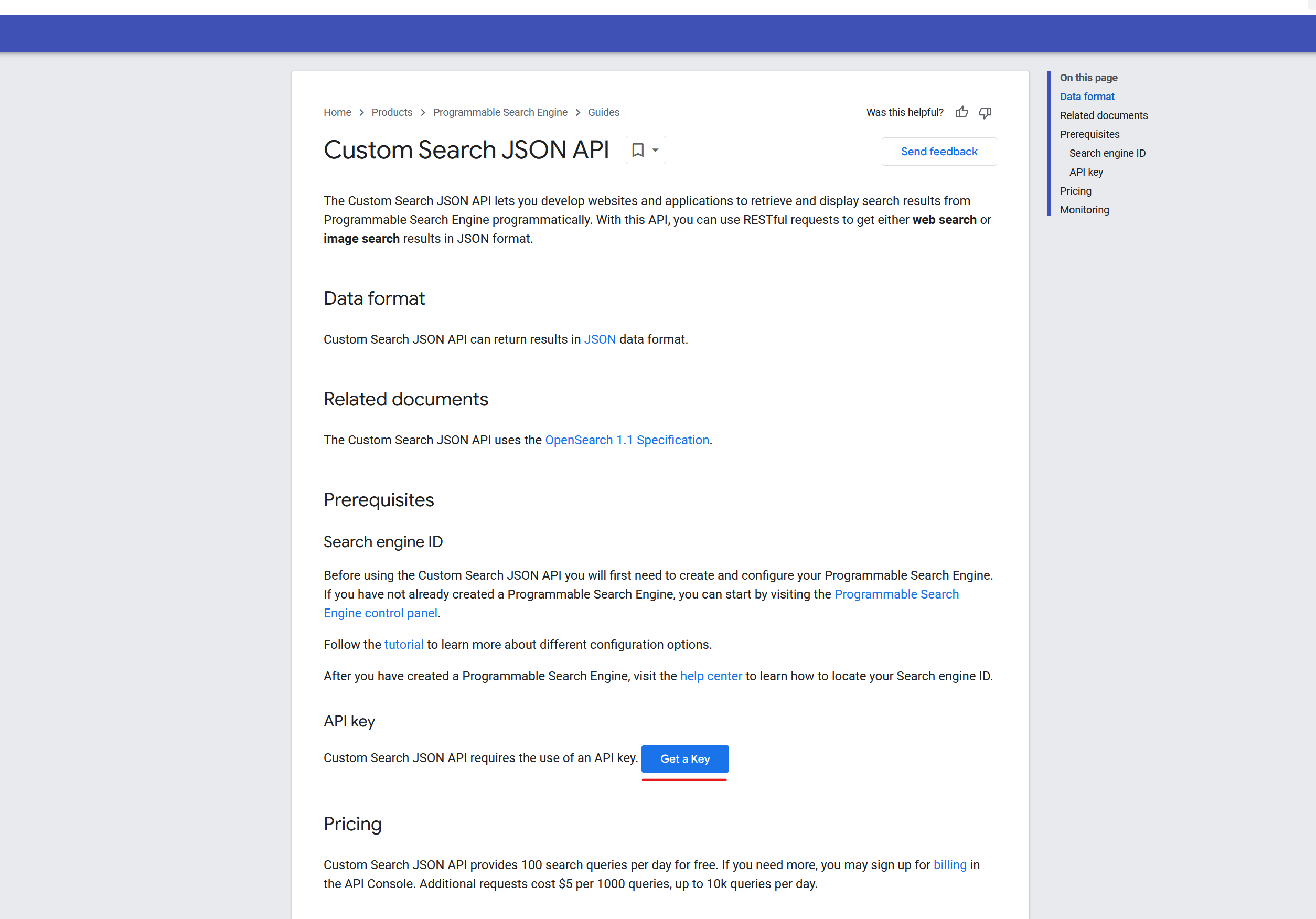
Task: Click the API key subsection heading
Action: 349,722
